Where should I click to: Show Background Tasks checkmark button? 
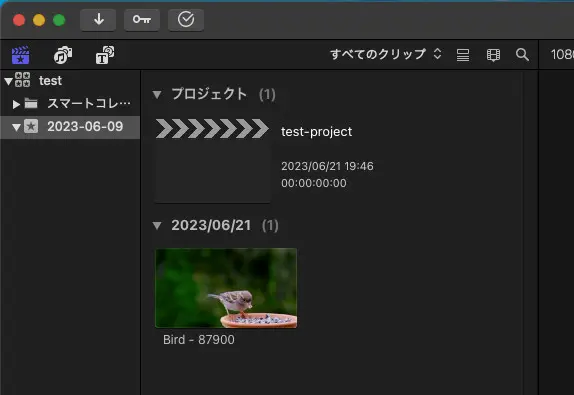[x=186, y=20]
